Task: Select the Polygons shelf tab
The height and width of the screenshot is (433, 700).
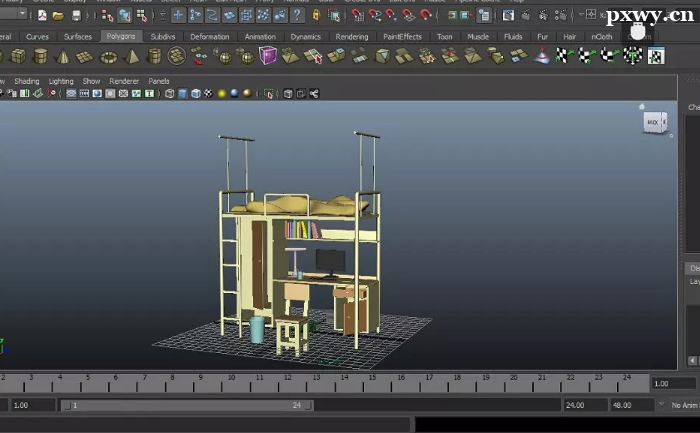Action: click(121, 36)
